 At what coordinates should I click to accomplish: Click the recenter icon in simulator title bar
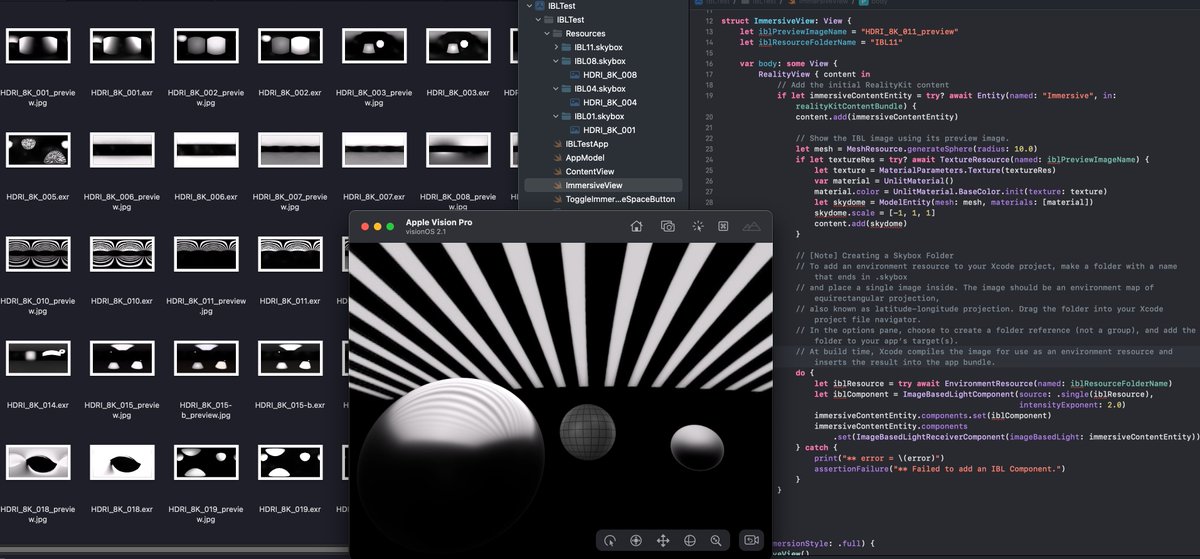[x=723, y=226]
